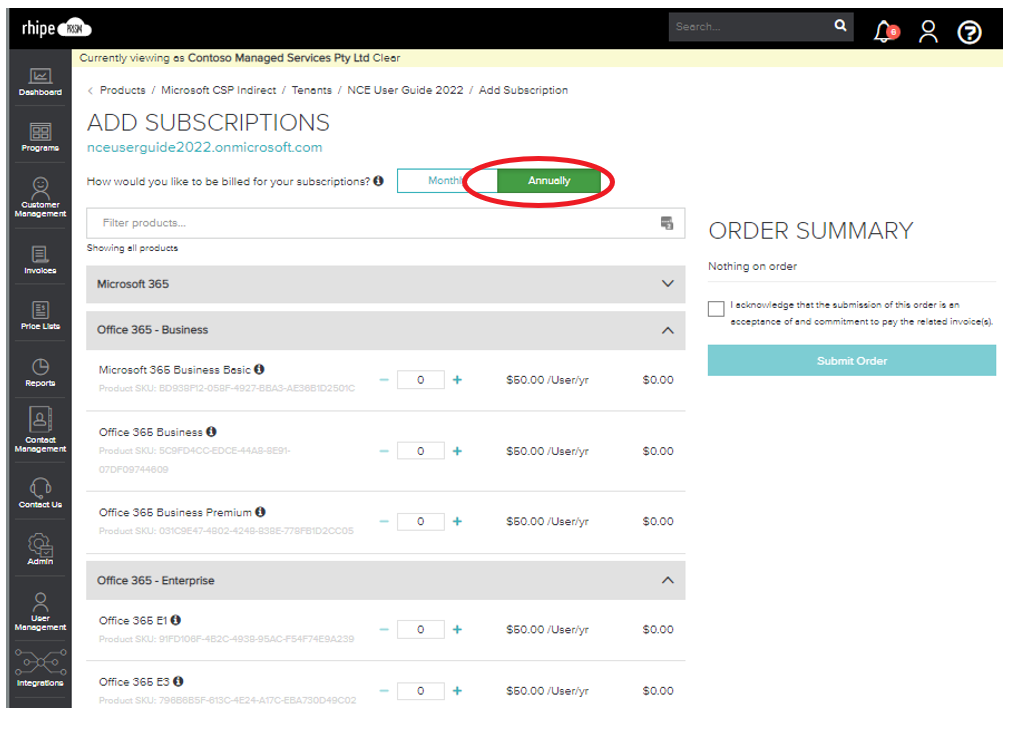Click Office 365 Business quantity field
The height and width of the screenshot is (735, 1021).
(x=421, y=451)
